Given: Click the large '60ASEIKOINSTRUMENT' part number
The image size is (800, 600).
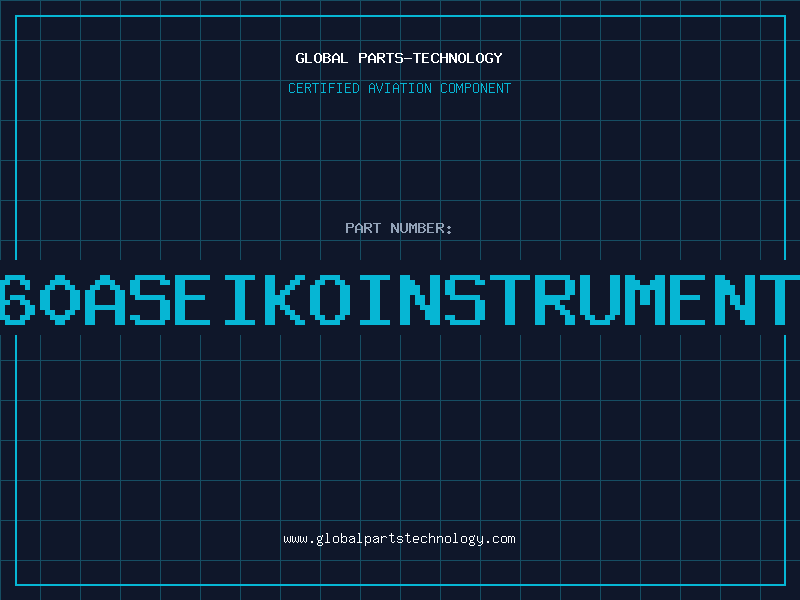Looking at the screenshot, I should pyautogui.click(x=400, y=299).
